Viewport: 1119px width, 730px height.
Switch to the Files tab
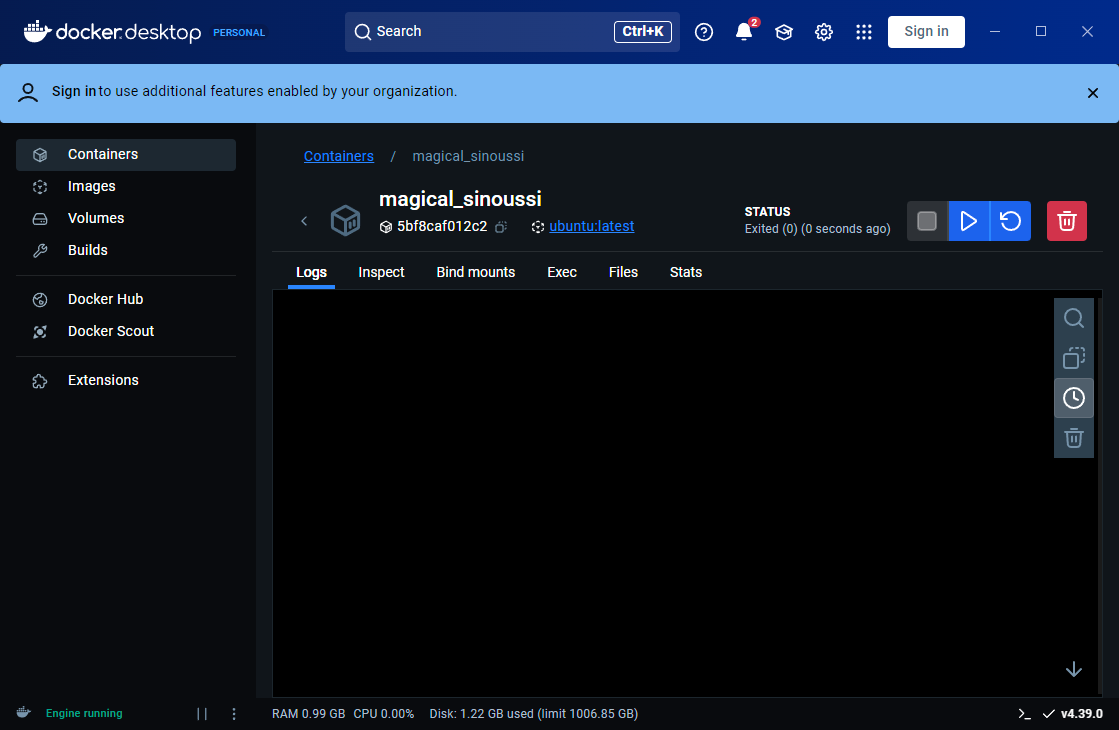point(623,273)
